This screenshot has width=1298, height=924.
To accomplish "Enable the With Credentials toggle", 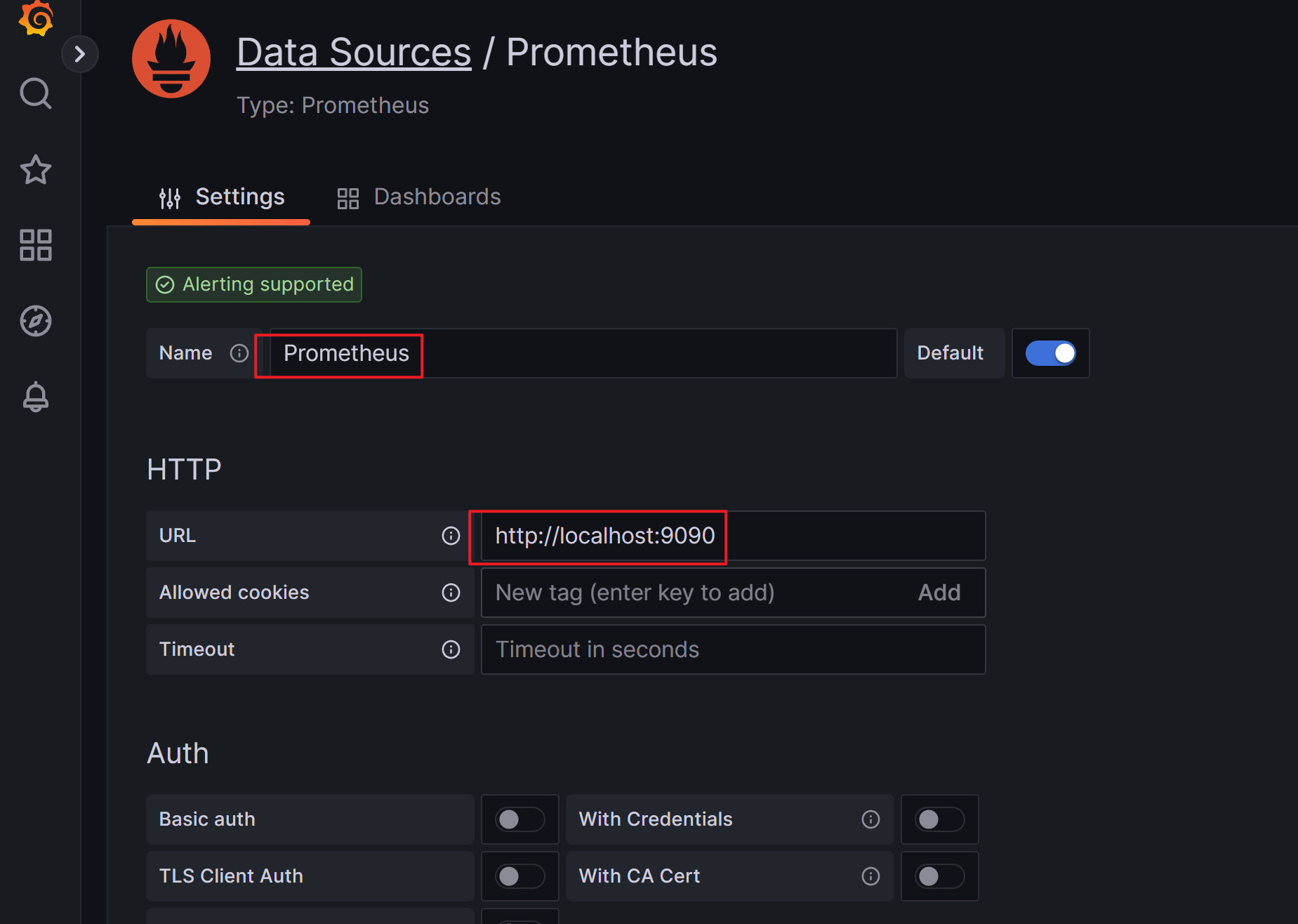I will [939, 819].
